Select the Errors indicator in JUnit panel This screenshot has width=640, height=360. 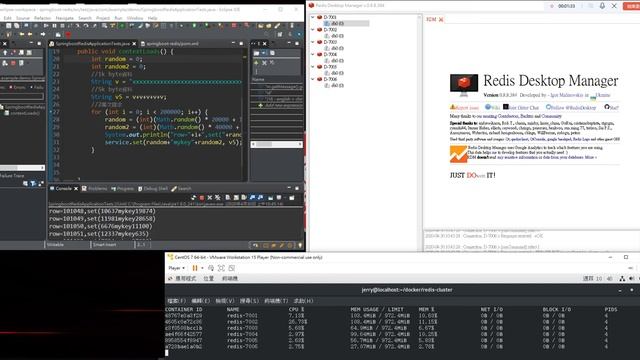coord(18,87)
